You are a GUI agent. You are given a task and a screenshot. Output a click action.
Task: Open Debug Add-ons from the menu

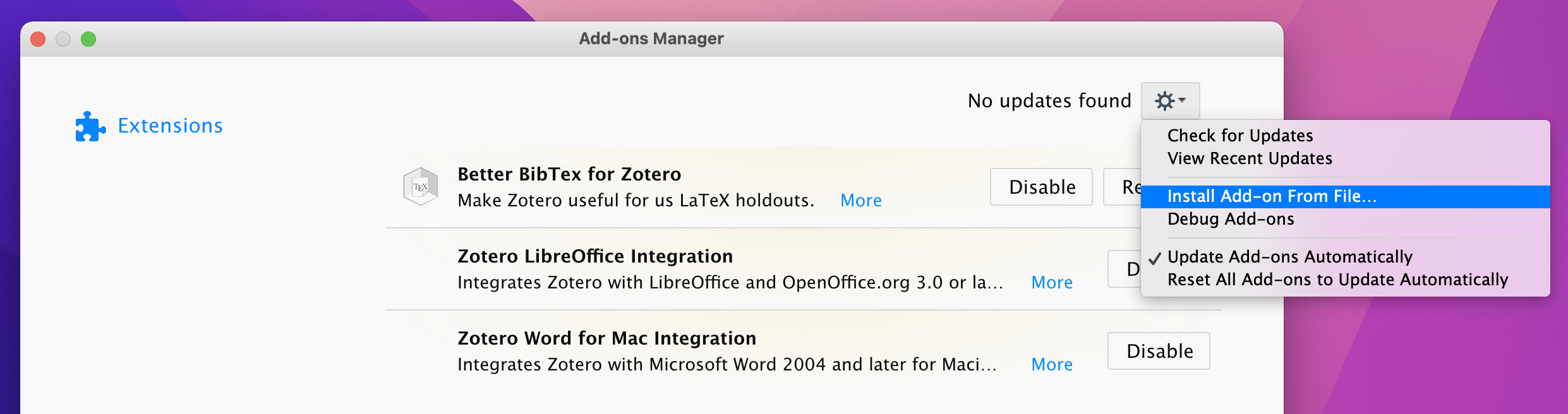(x=1230, y=219)
